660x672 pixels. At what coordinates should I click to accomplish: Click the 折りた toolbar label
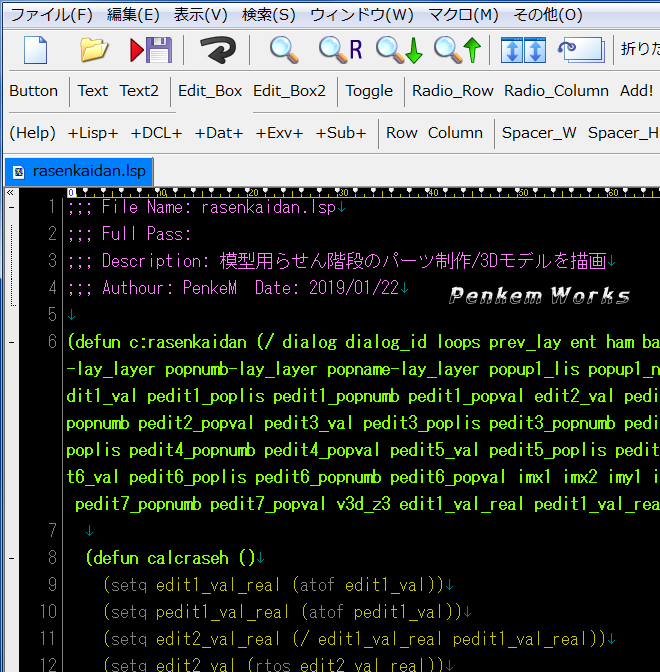coord(640,49)
